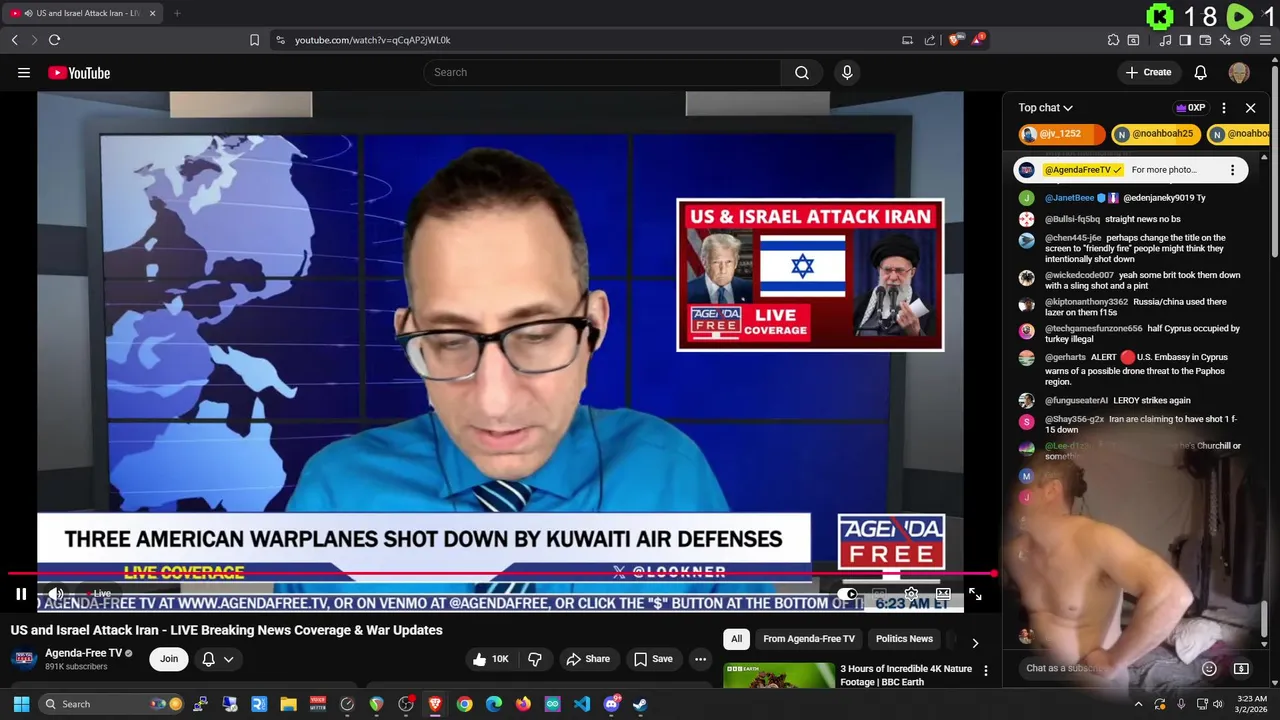Viewport: 1280px width, 720px height.
Task: Click the search magnifier button
Action: [802, 72]
